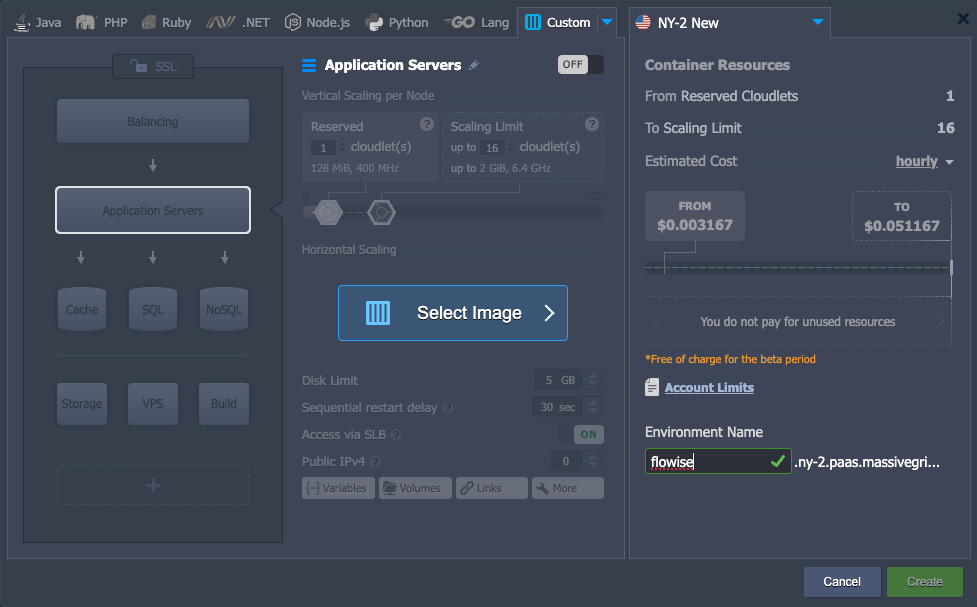
Task: Open the Links settings
Action: [492, 488]
